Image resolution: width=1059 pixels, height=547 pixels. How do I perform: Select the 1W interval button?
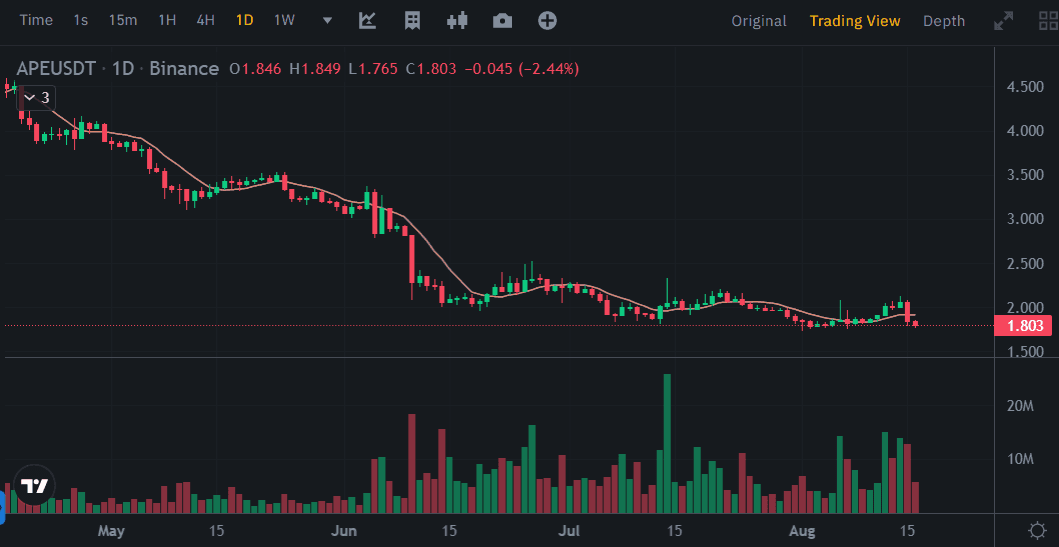284,20
